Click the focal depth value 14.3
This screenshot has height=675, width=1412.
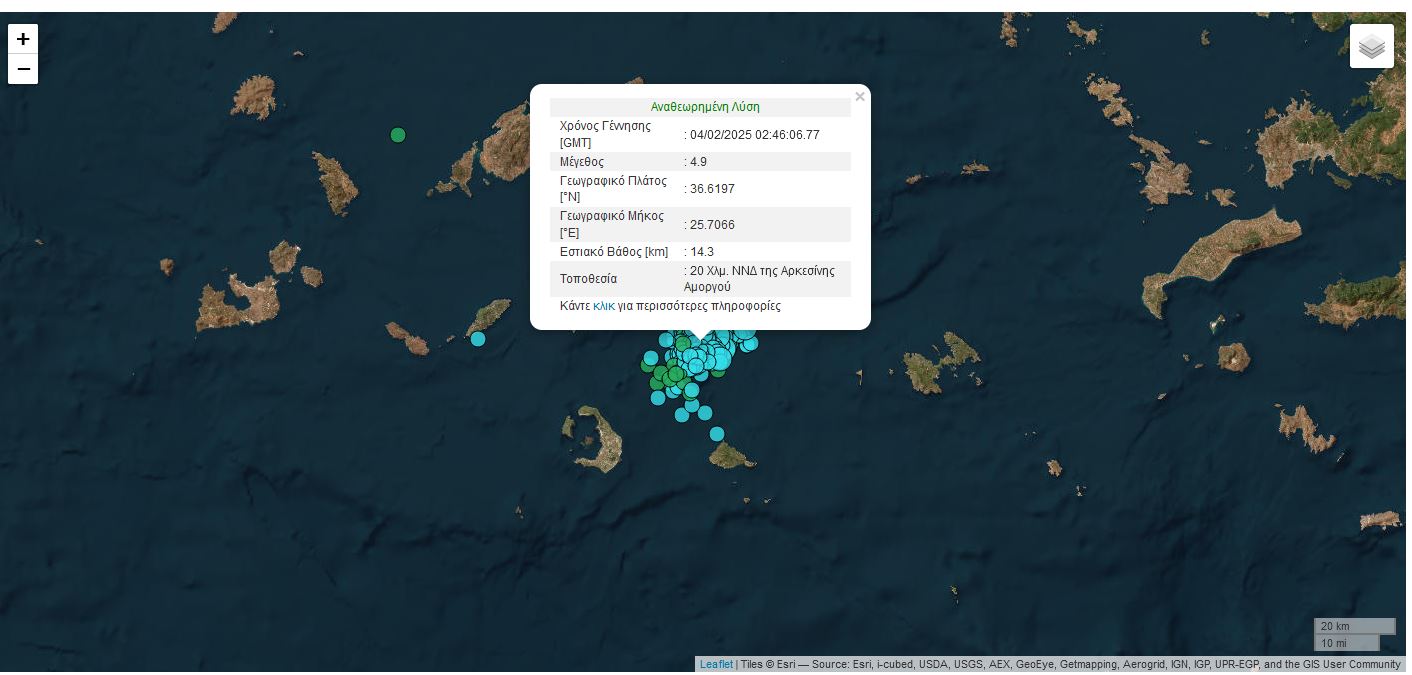pos(701,252)
